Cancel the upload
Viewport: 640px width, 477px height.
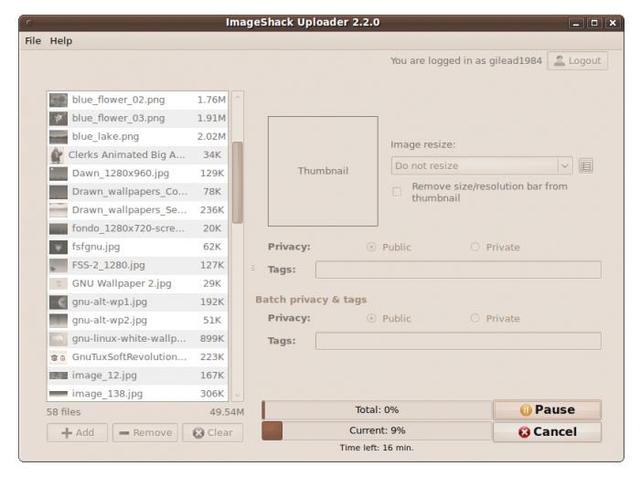(547, 432)
